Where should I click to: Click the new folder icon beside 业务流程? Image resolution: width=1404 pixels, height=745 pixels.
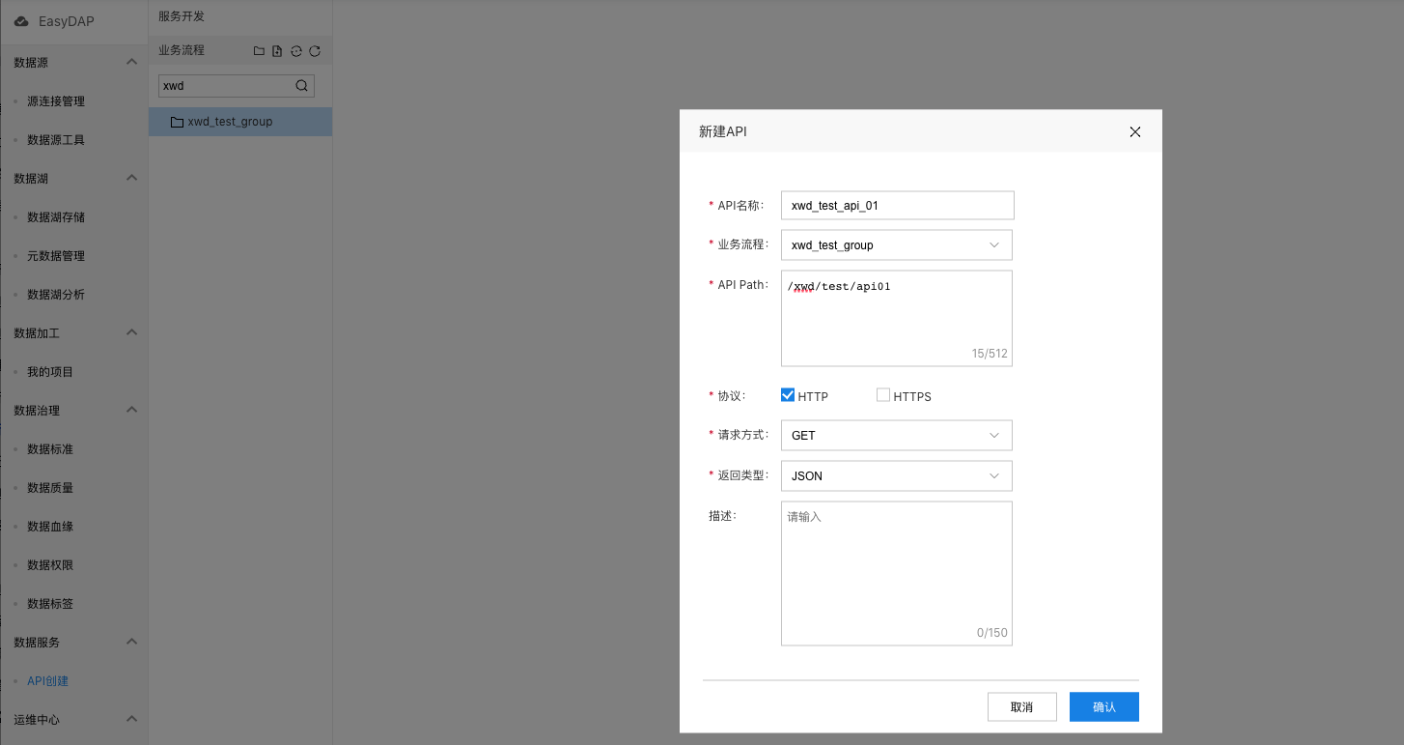click(x=259, y=51)
